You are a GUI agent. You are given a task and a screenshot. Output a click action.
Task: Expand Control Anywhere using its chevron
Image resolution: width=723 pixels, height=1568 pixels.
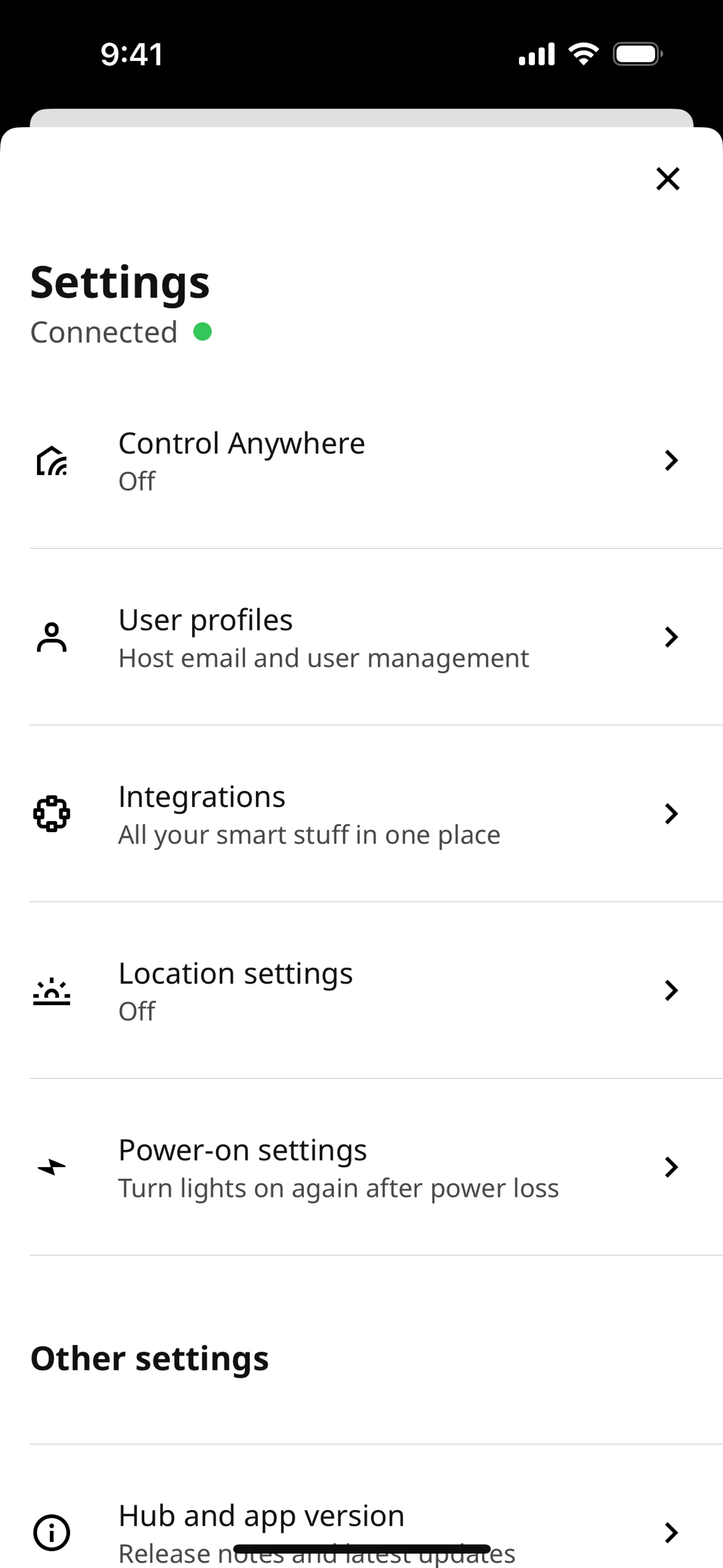tap(671, 461)
